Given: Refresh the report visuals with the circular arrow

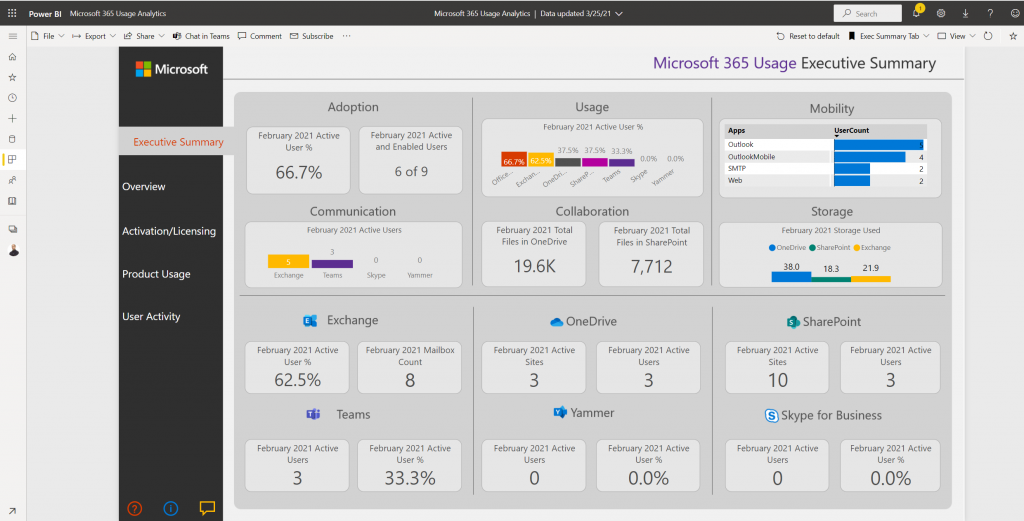Looking at the screenshot, I should point(988,36).
